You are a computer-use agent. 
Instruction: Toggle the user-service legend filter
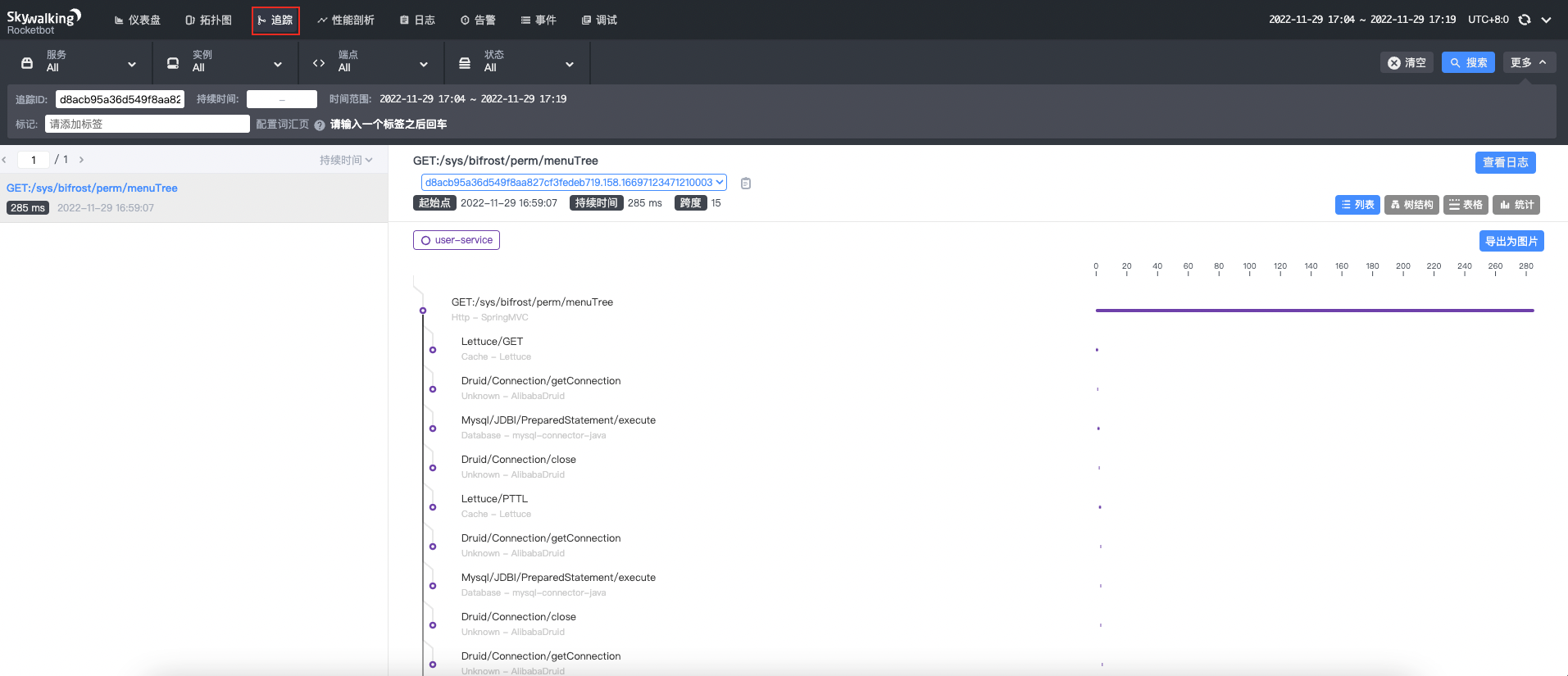tap(457, 240)
